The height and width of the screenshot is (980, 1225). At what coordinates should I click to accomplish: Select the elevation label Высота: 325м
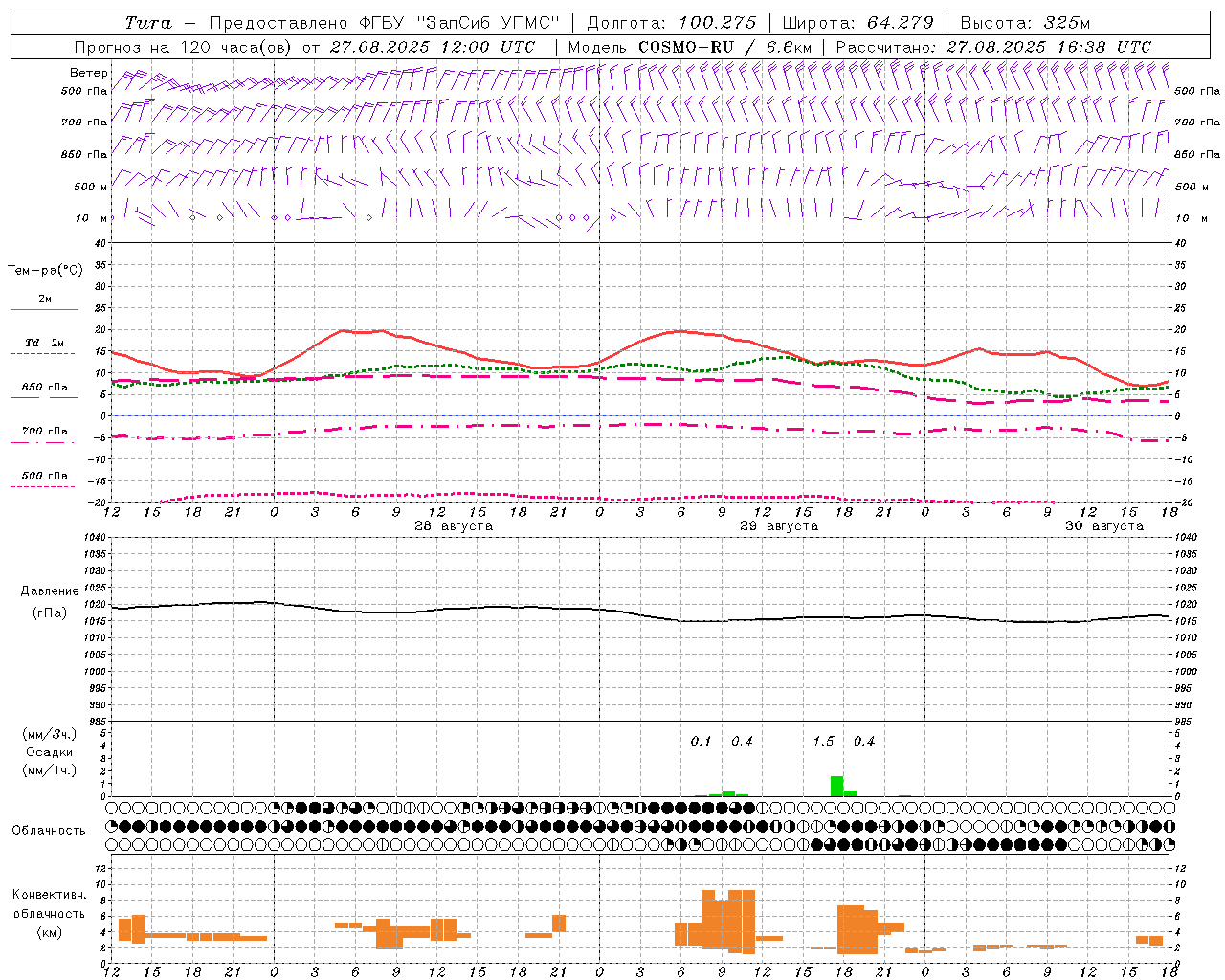pos(1025,23)
